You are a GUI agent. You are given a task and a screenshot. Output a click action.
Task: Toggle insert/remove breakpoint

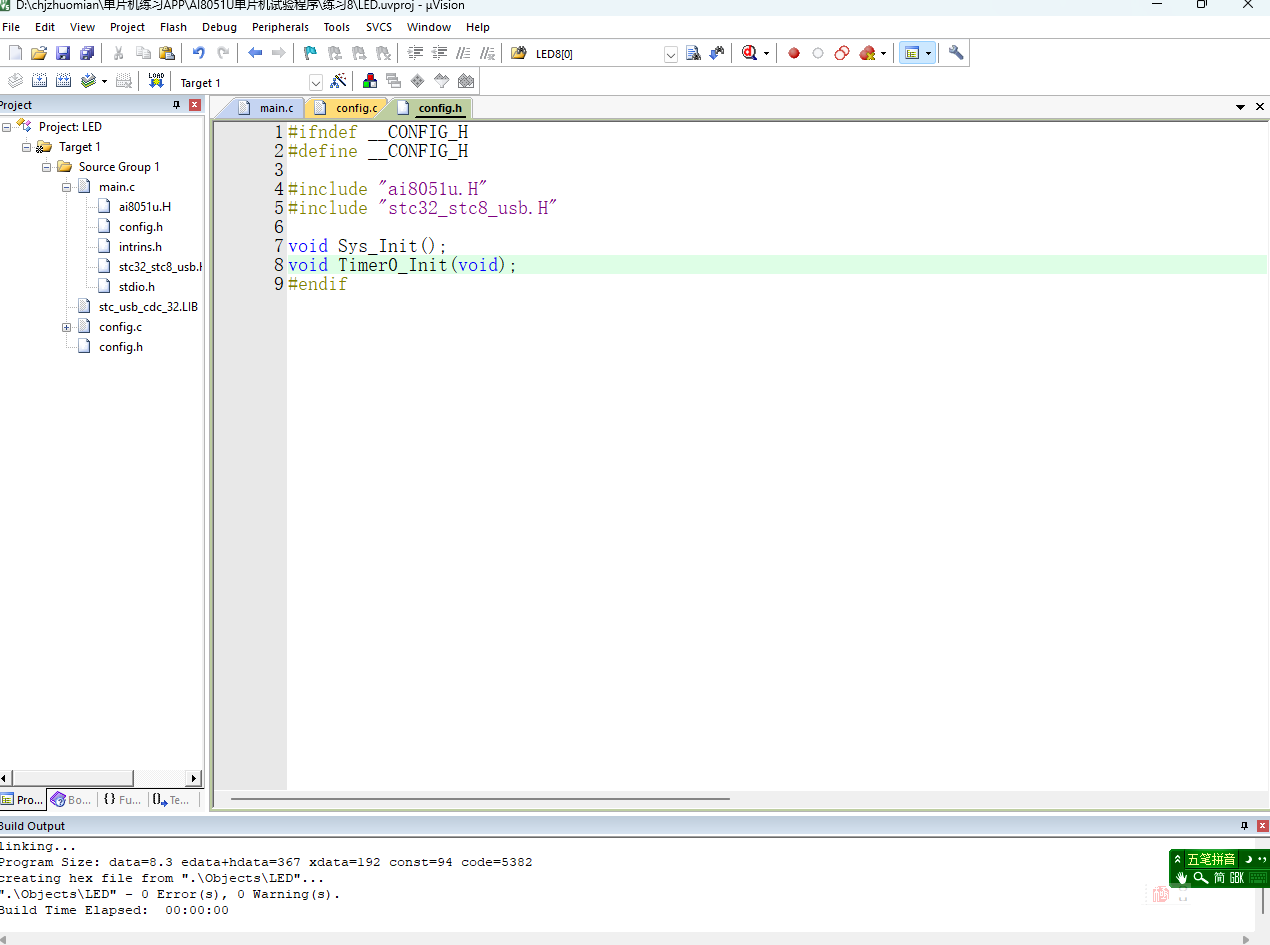(x=793, y=53)
